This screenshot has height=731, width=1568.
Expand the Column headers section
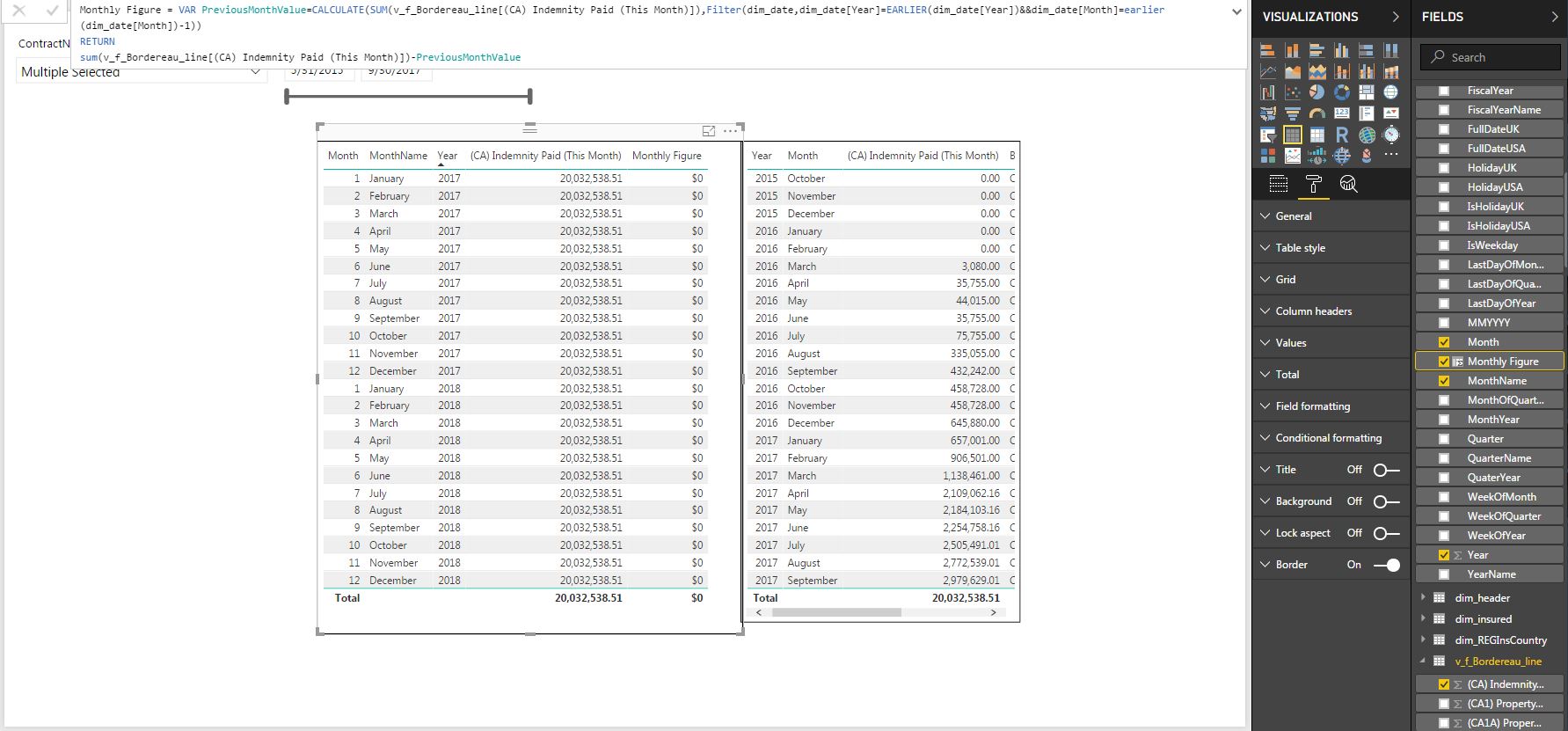1331,311
